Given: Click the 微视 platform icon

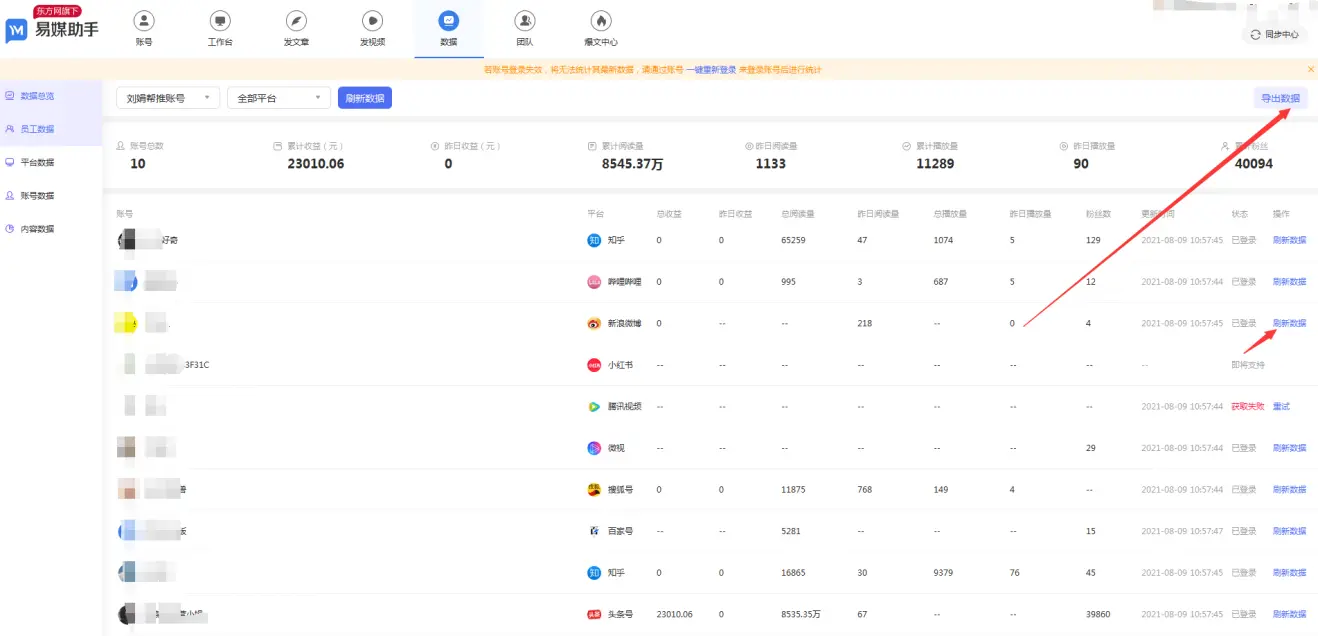Looking at the screenshot, I should coord(594,448).
